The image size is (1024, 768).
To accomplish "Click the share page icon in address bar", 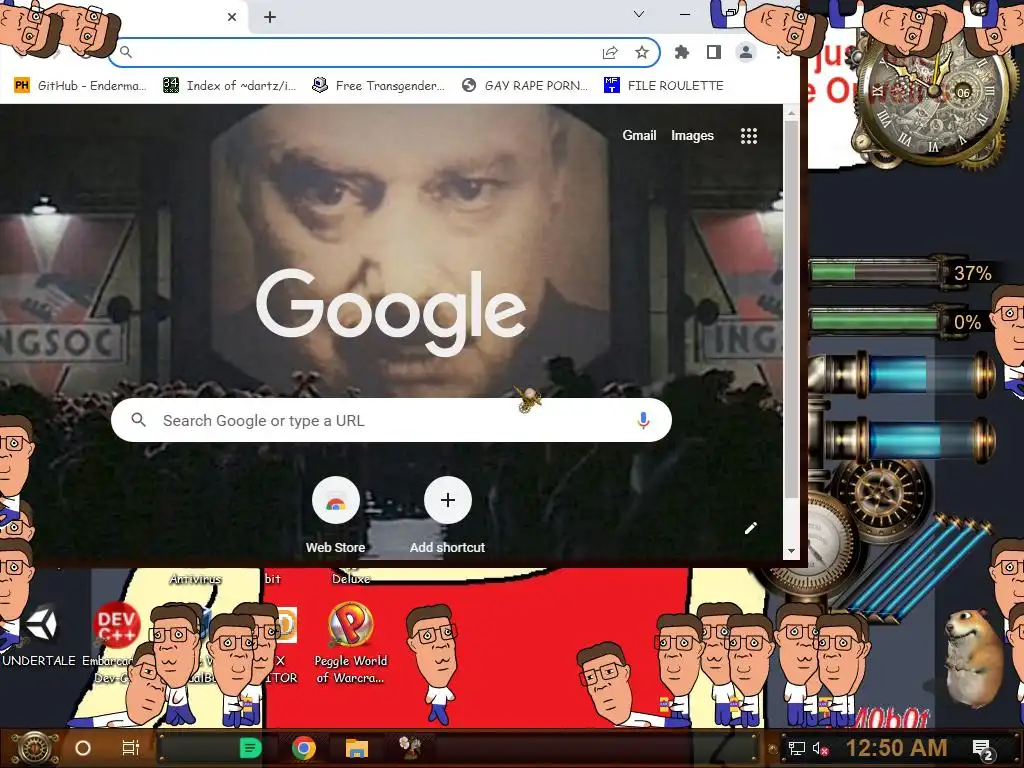I will pyautogui.click(x=610, y=52).
